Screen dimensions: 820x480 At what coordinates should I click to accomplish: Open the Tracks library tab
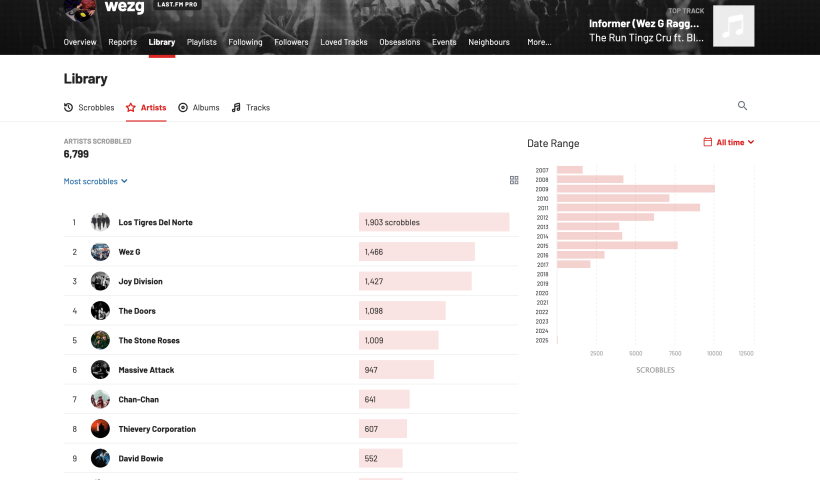pos(251,107)
